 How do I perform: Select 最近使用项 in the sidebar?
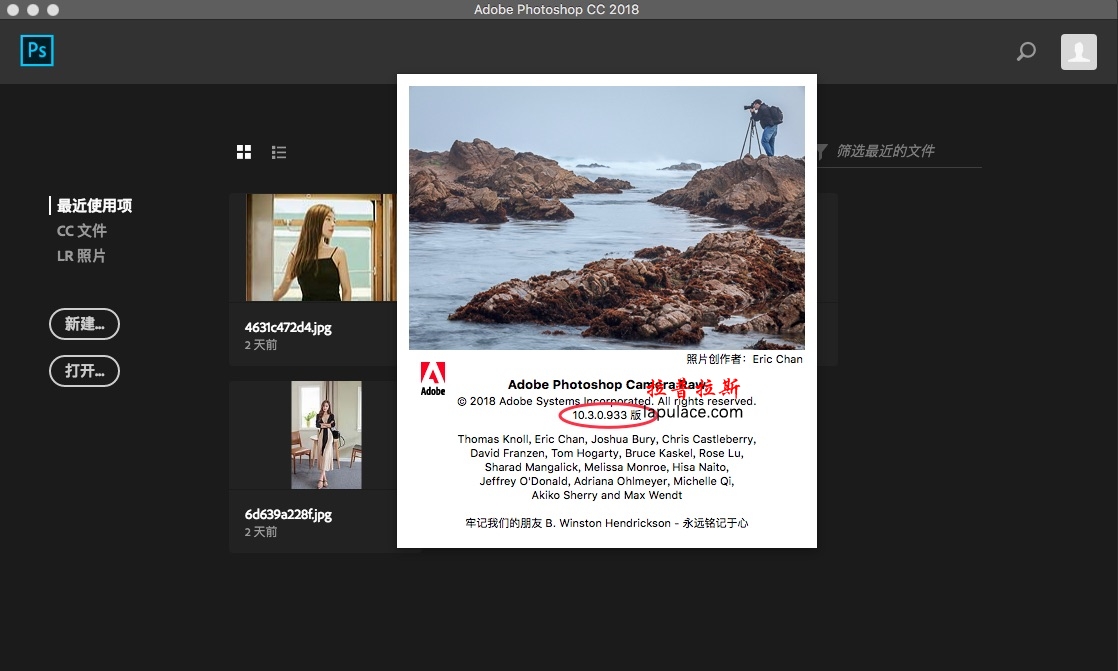(x=94, y=205)
